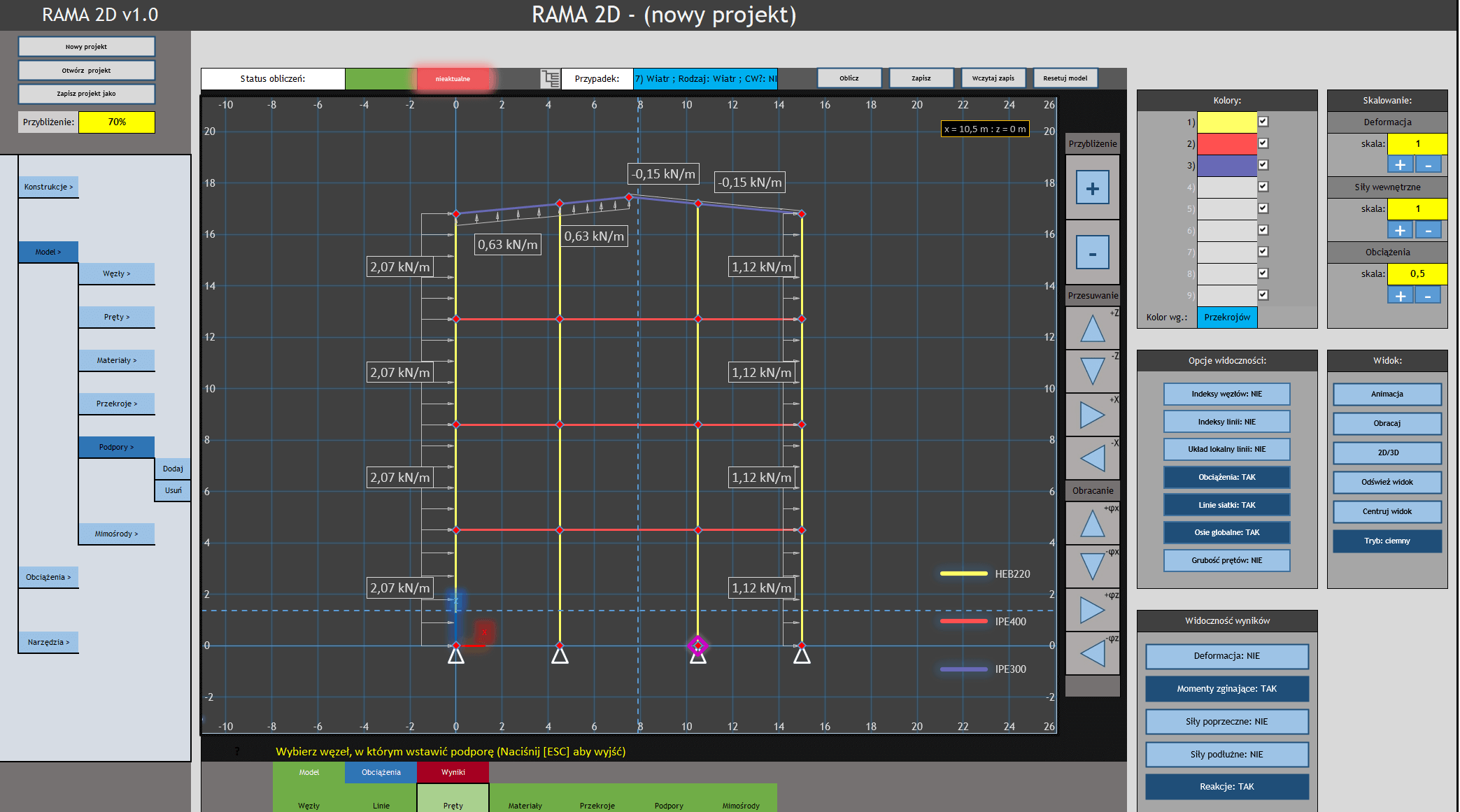Switch to the Wyniki tab
The image size is (1460, 812).
[453, 772]
